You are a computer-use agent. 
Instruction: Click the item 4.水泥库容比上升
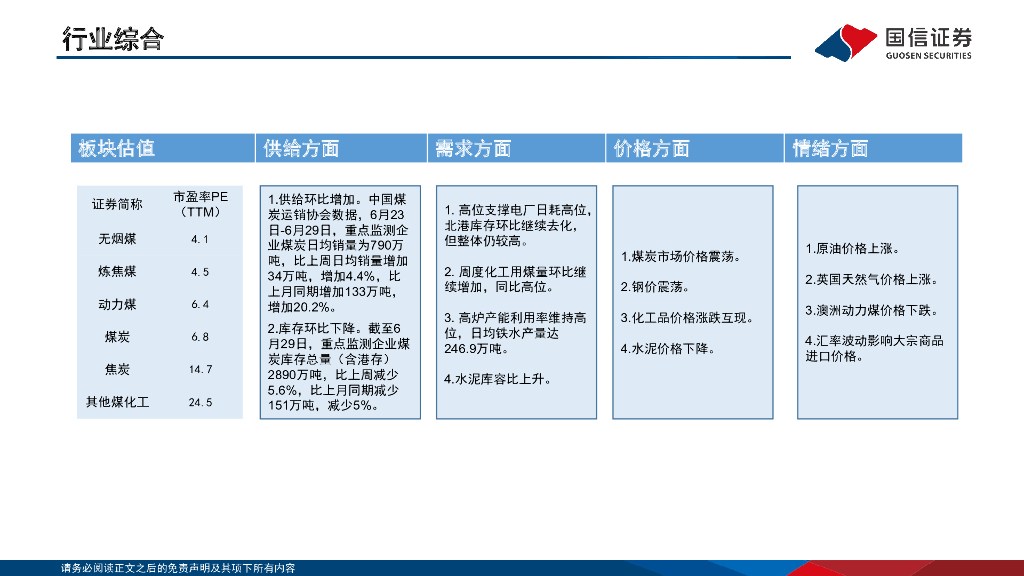(x=498, y=379)
